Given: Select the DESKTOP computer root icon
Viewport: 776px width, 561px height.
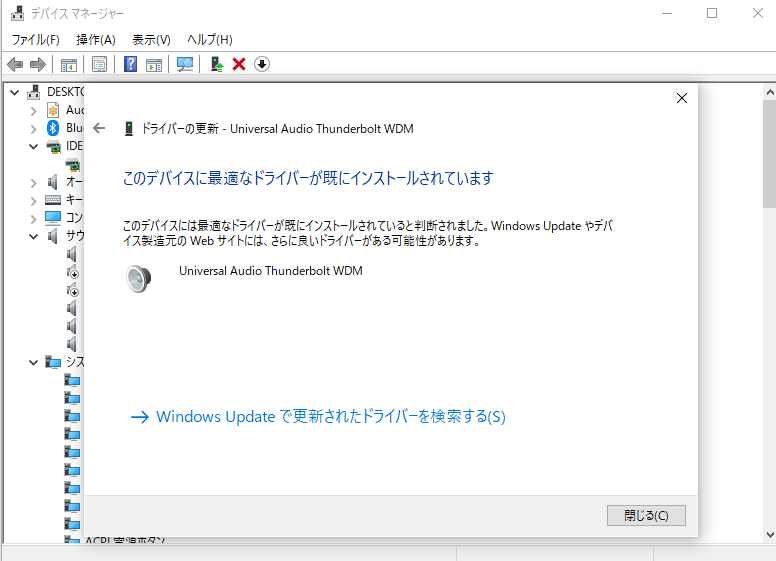Looking at the screenshot, I should [x=34, y=92].
